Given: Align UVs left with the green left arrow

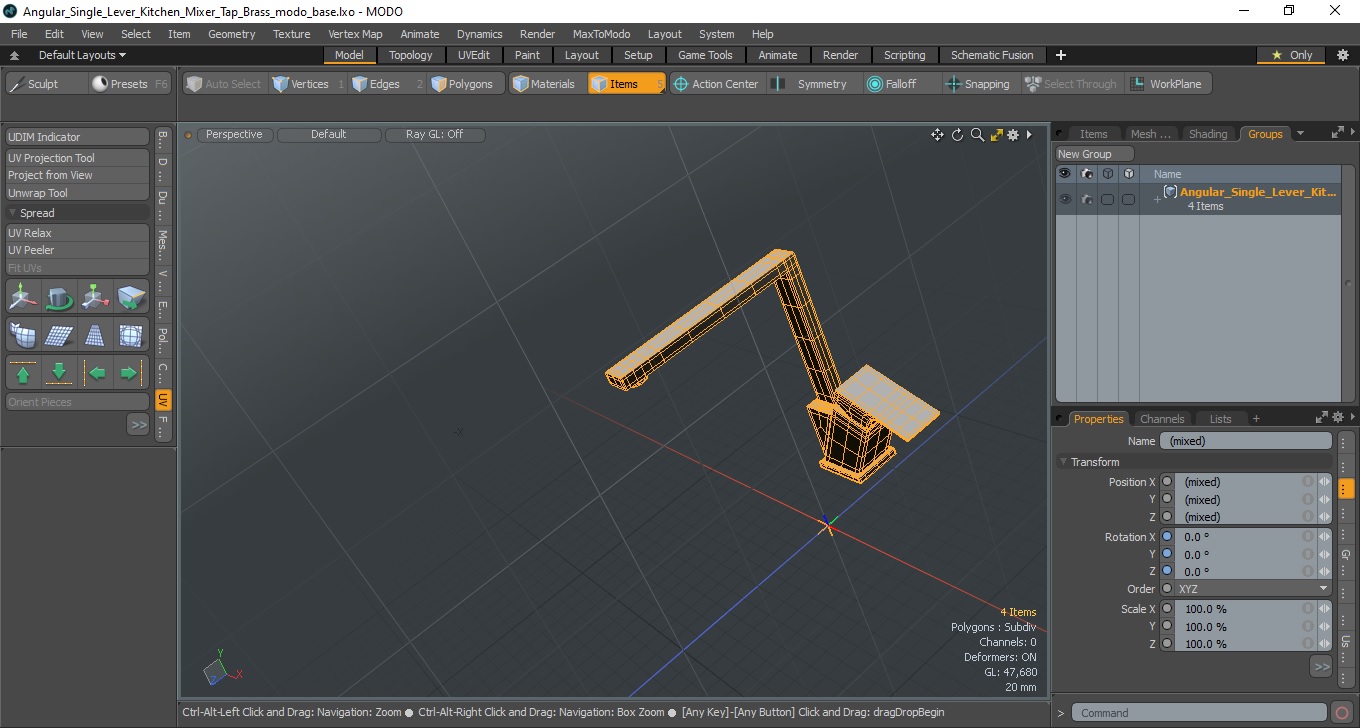Looking at the screenshot, I should point(95,373).
